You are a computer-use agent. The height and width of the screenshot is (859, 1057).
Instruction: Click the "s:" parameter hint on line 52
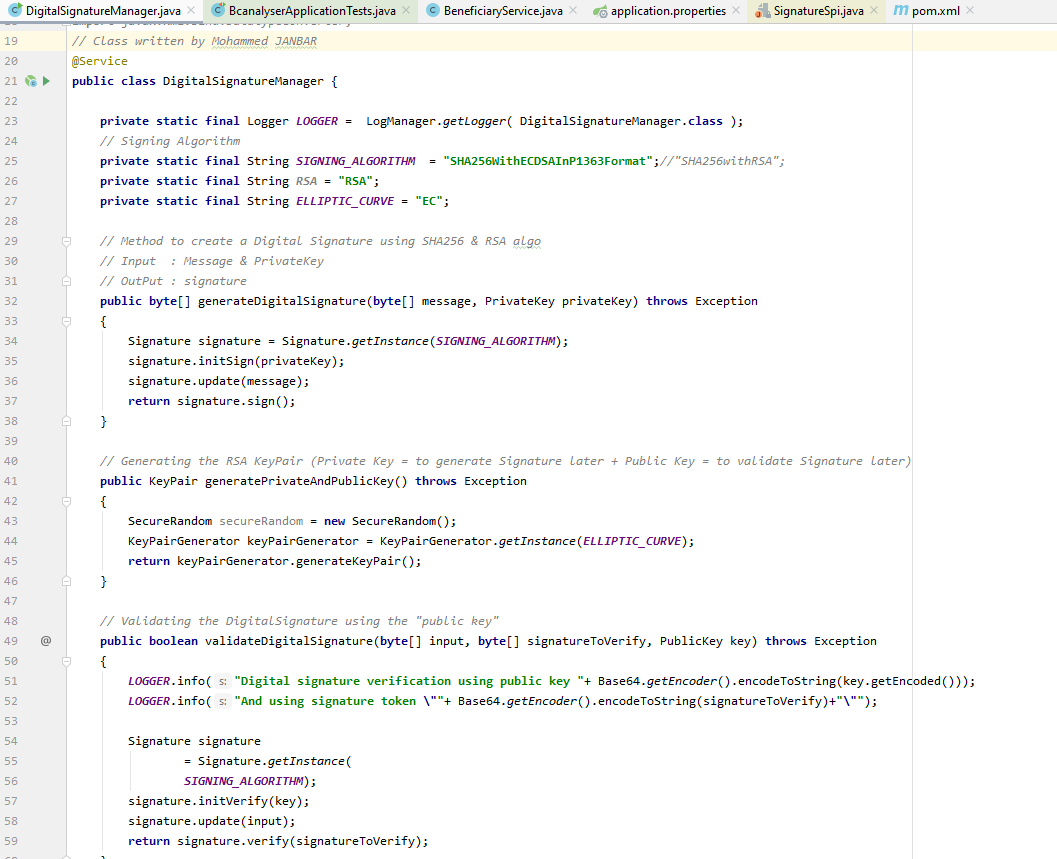tap(222, 702)
